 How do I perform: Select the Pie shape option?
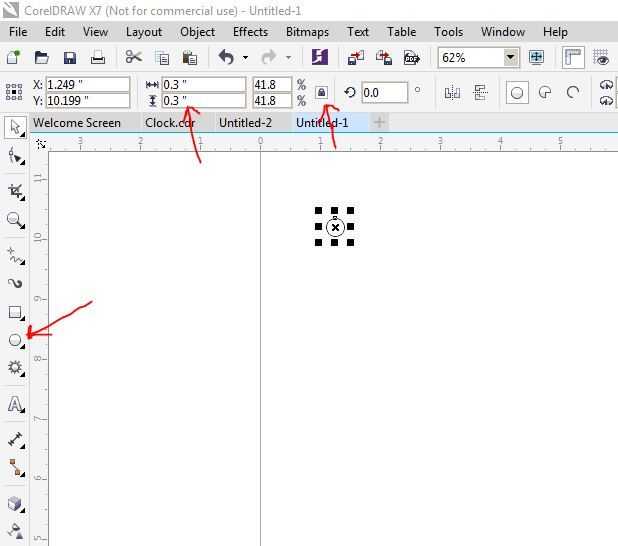[545, 93]
